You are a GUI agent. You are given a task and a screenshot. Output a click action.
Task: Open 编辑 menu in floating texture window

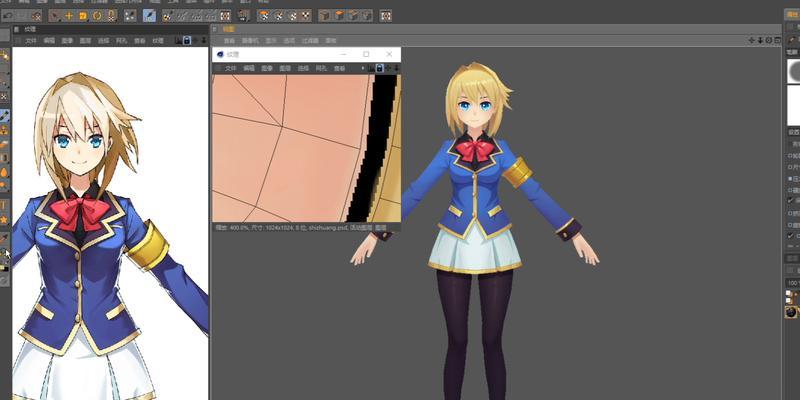coord(248,68)
